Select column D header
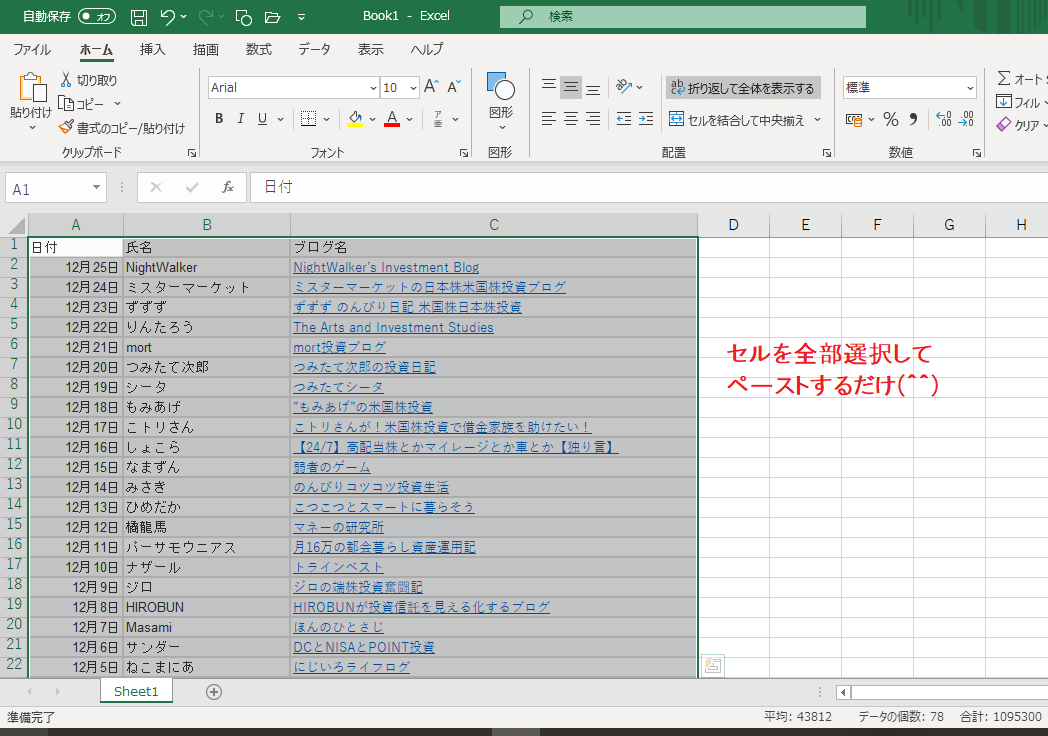Viewport: 1048px width, 736px height. (x=734, y=225)
